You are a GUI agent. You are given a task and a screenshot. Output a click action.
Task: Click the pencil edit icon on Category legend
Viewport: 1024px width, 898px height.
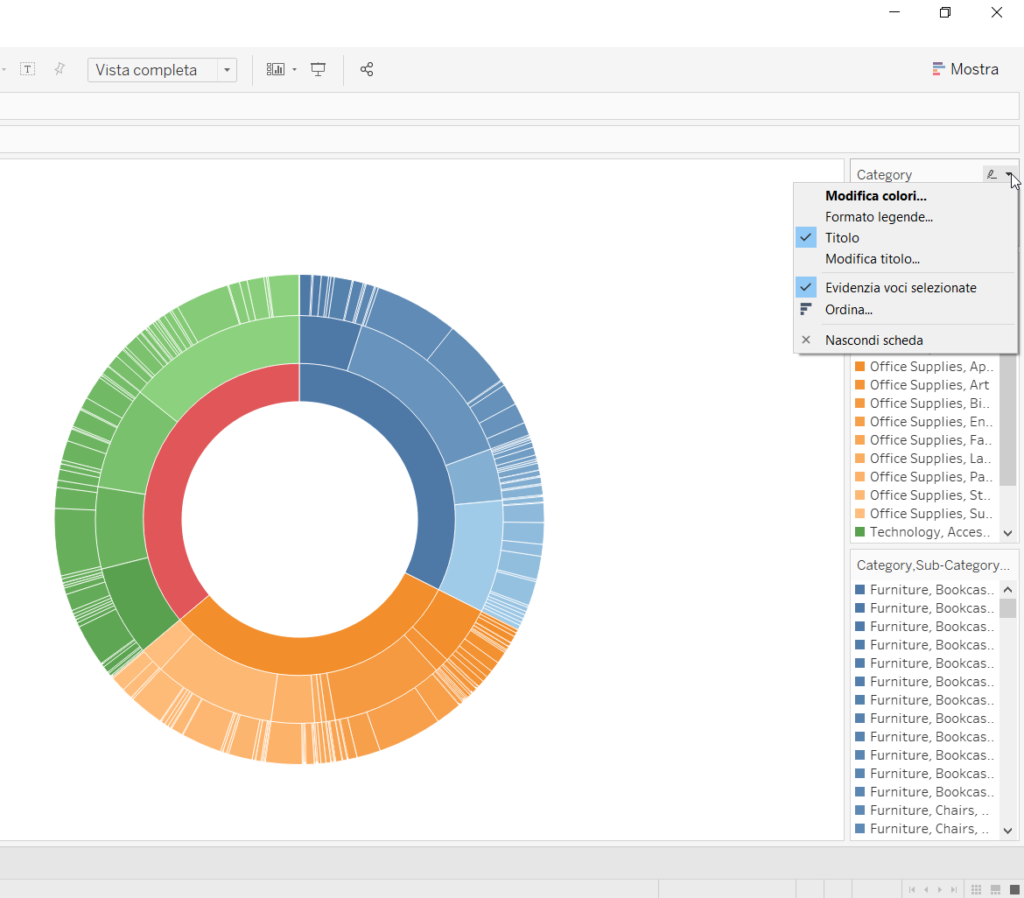[x=989, y=174]
